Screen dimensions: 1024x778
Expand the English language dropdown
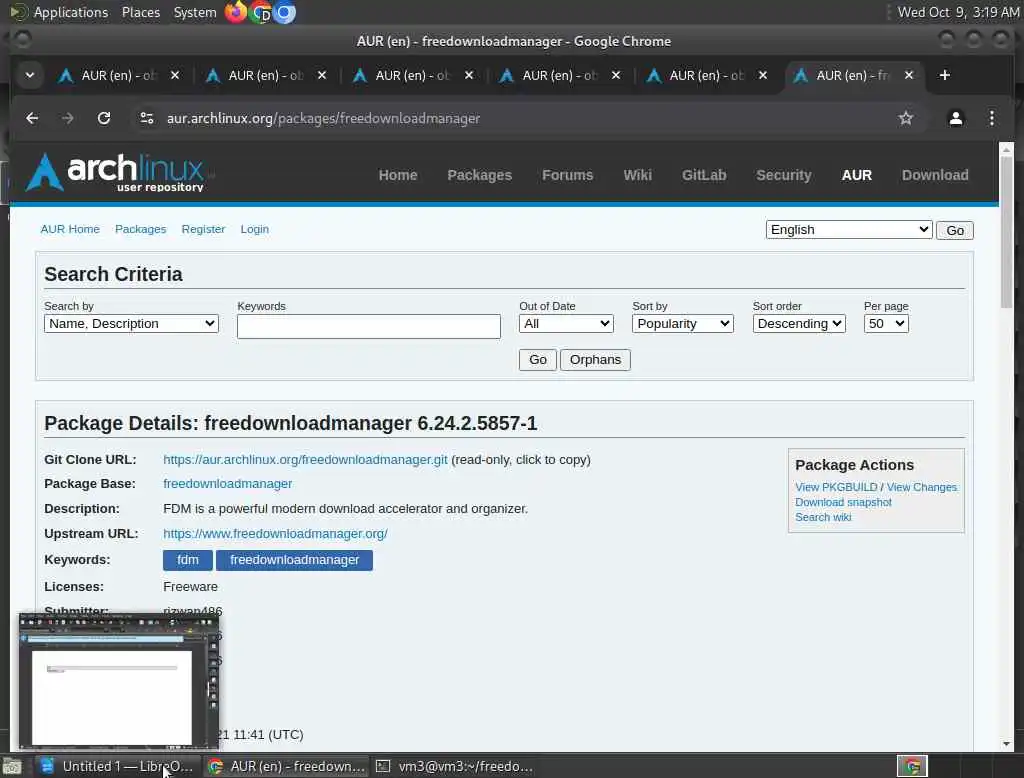(x=848, y=229)
